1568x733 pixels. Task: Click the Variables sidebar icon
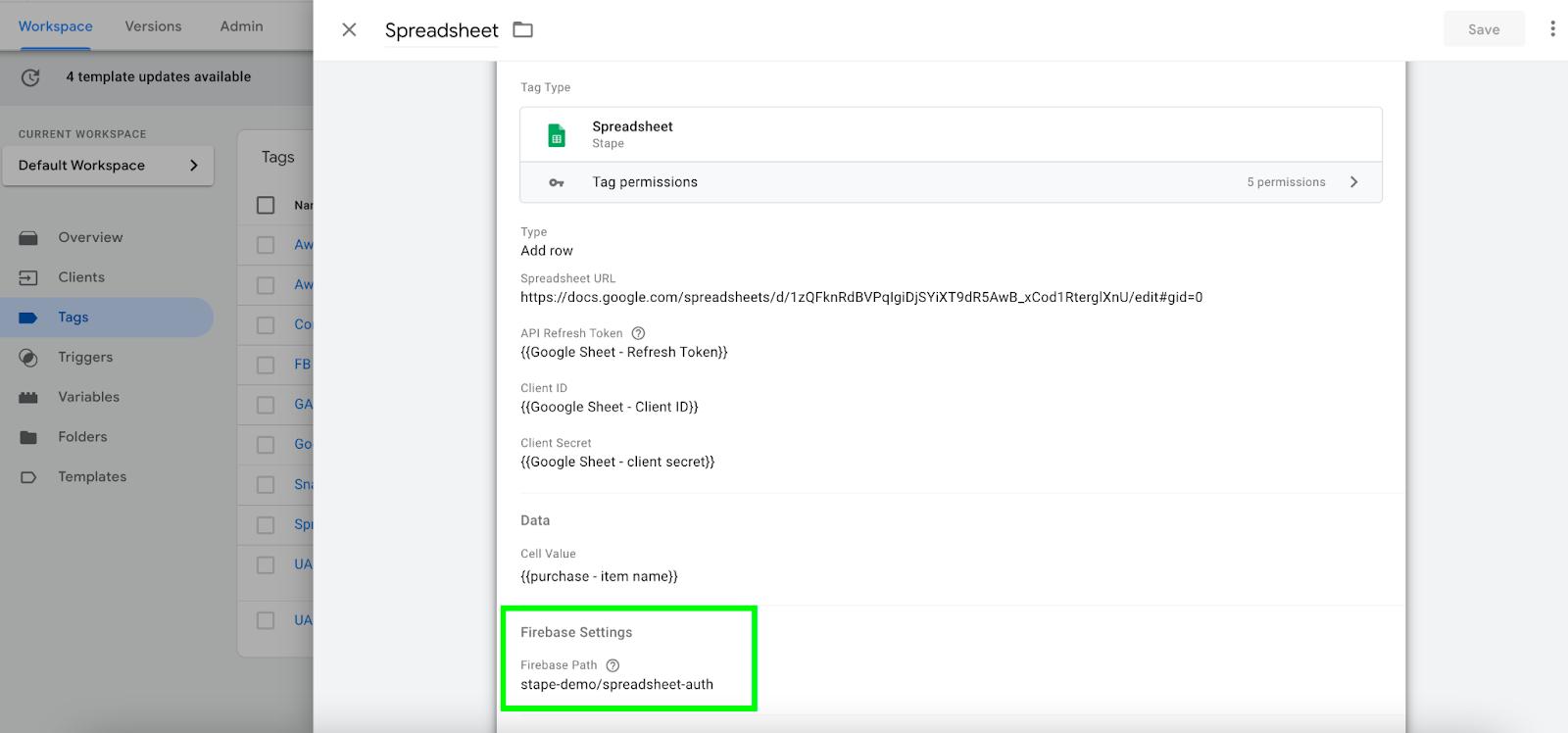pos(28,397)
